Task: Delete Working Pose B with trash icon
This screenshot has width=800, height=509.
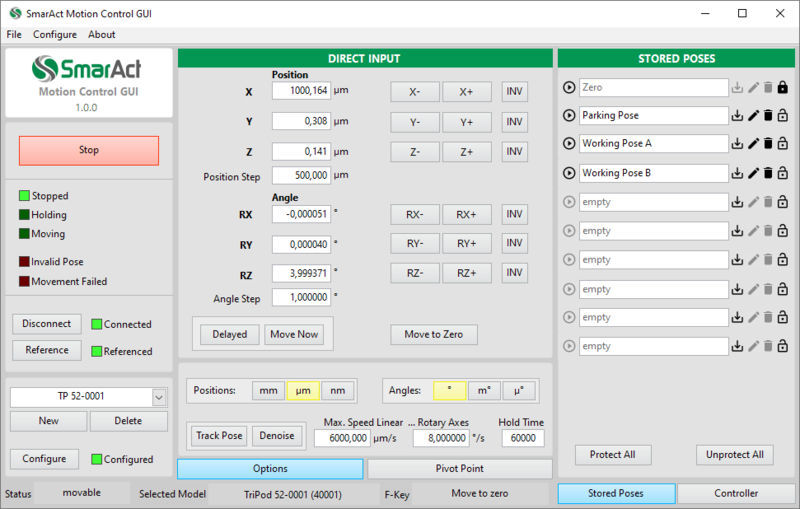Action: 768,173
